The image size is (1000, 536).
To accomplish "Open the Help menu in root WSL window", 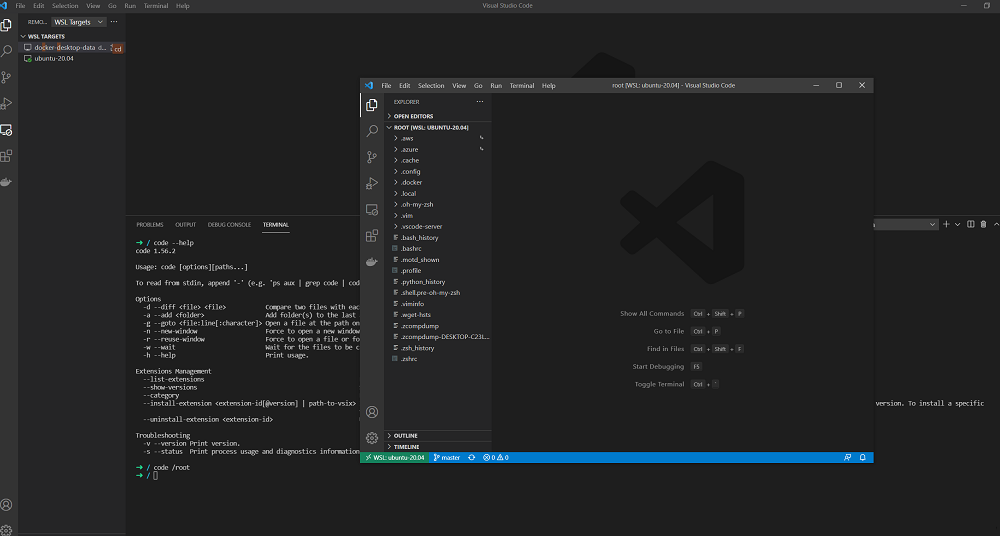I will click(548, 86).
